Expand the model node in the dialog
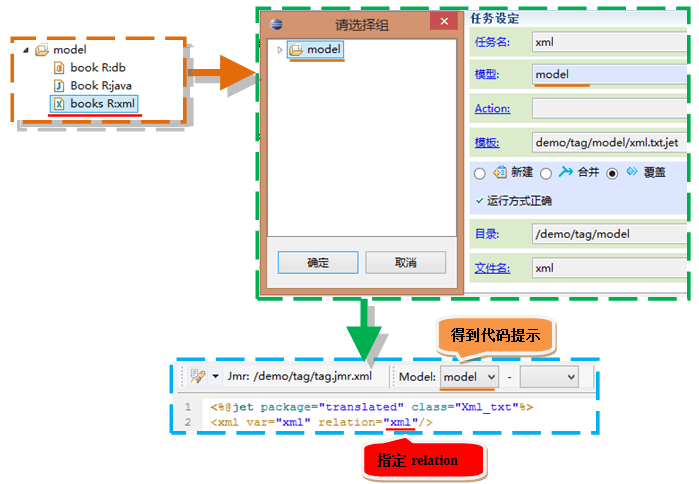This screenshot has height=484, width=699. click(280, 50)
